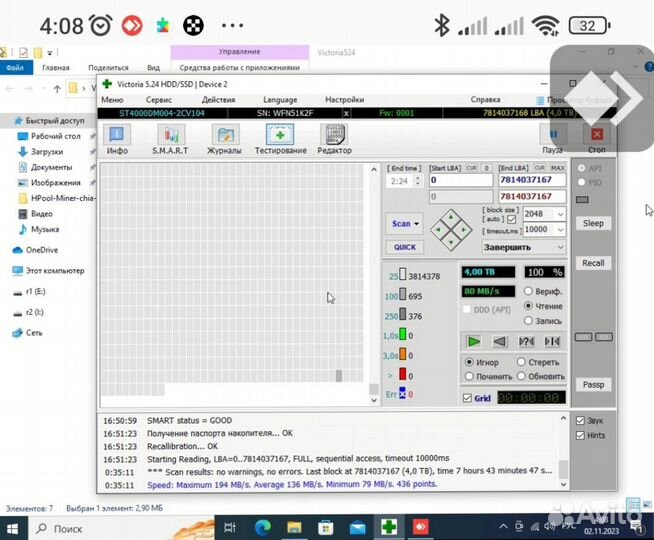Click the QUICK scan button
This screenshot has width=654, height=540.
point(405,247)
